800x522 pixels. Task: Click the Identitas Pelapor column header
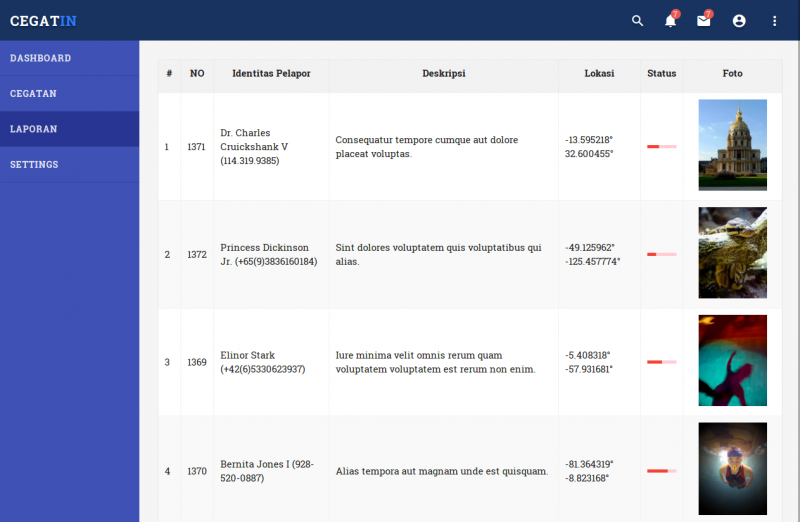[x=271, y=73]
